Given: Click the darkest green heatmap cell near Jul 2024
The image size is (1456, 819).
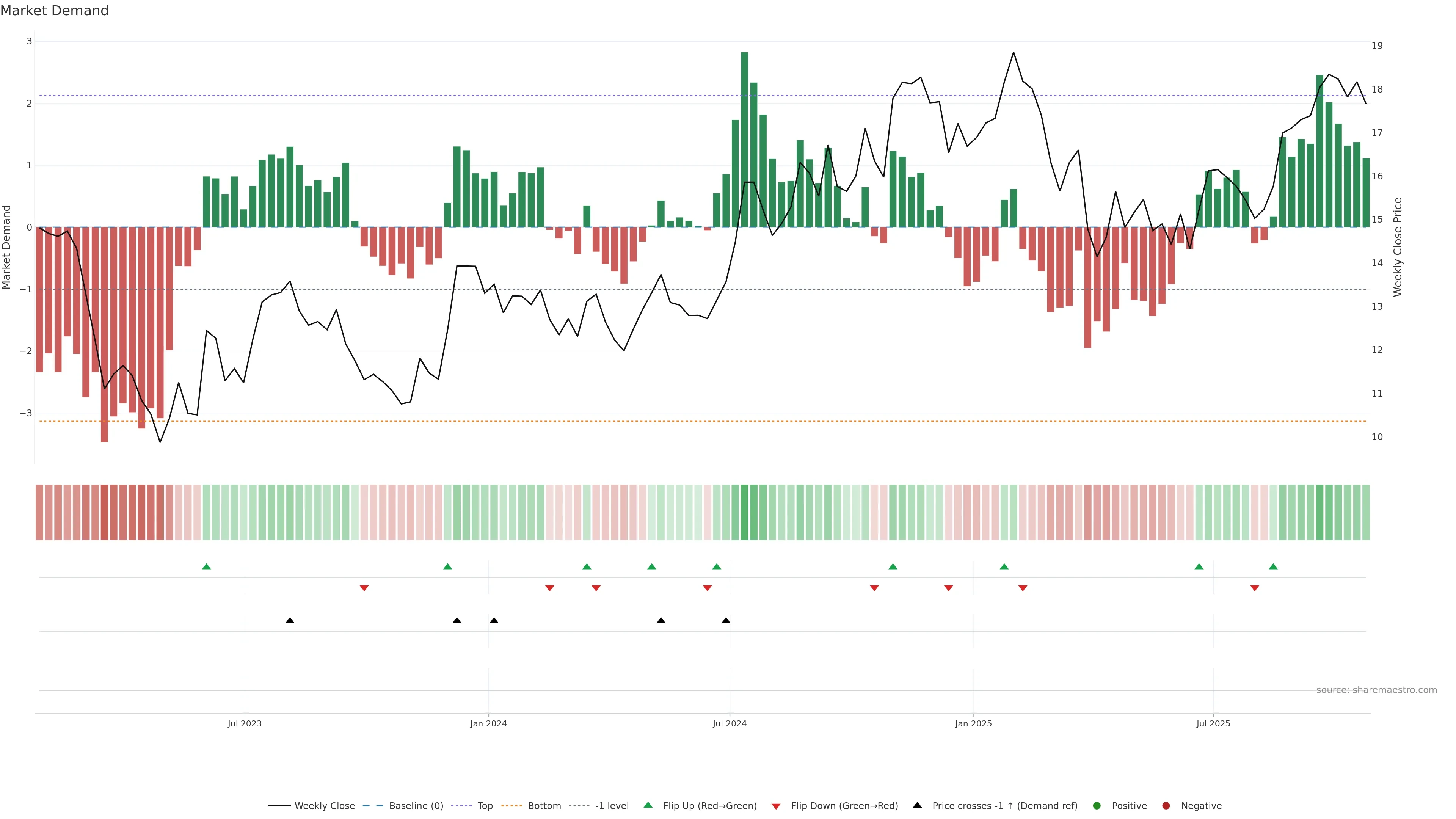Looking at the screenshot, I should [x=744, y=512].
